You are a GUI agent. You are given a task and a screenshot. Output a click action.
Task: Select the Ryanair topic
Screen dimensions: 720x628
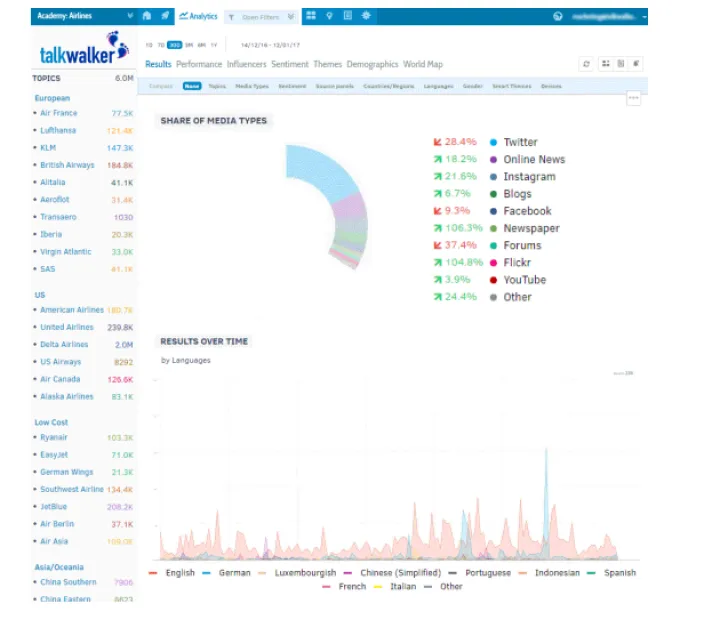54,437
